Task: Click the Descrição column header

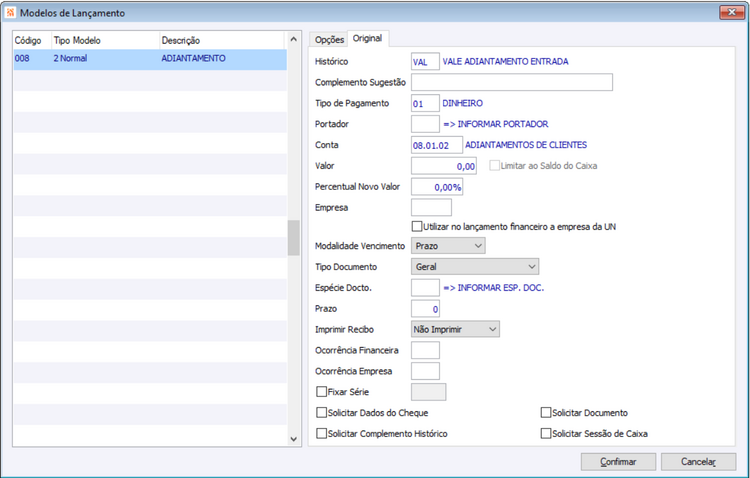Action: point(222,40)
